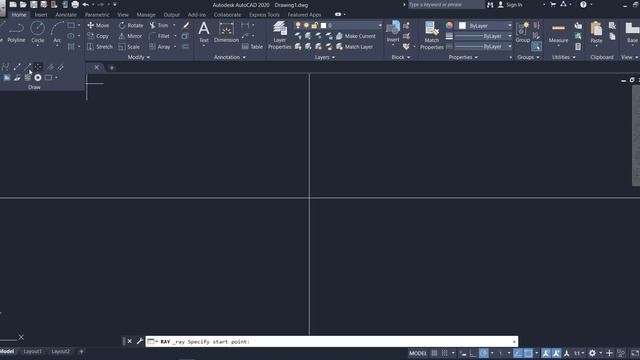Click the Rotate tool

click(131, 25)
